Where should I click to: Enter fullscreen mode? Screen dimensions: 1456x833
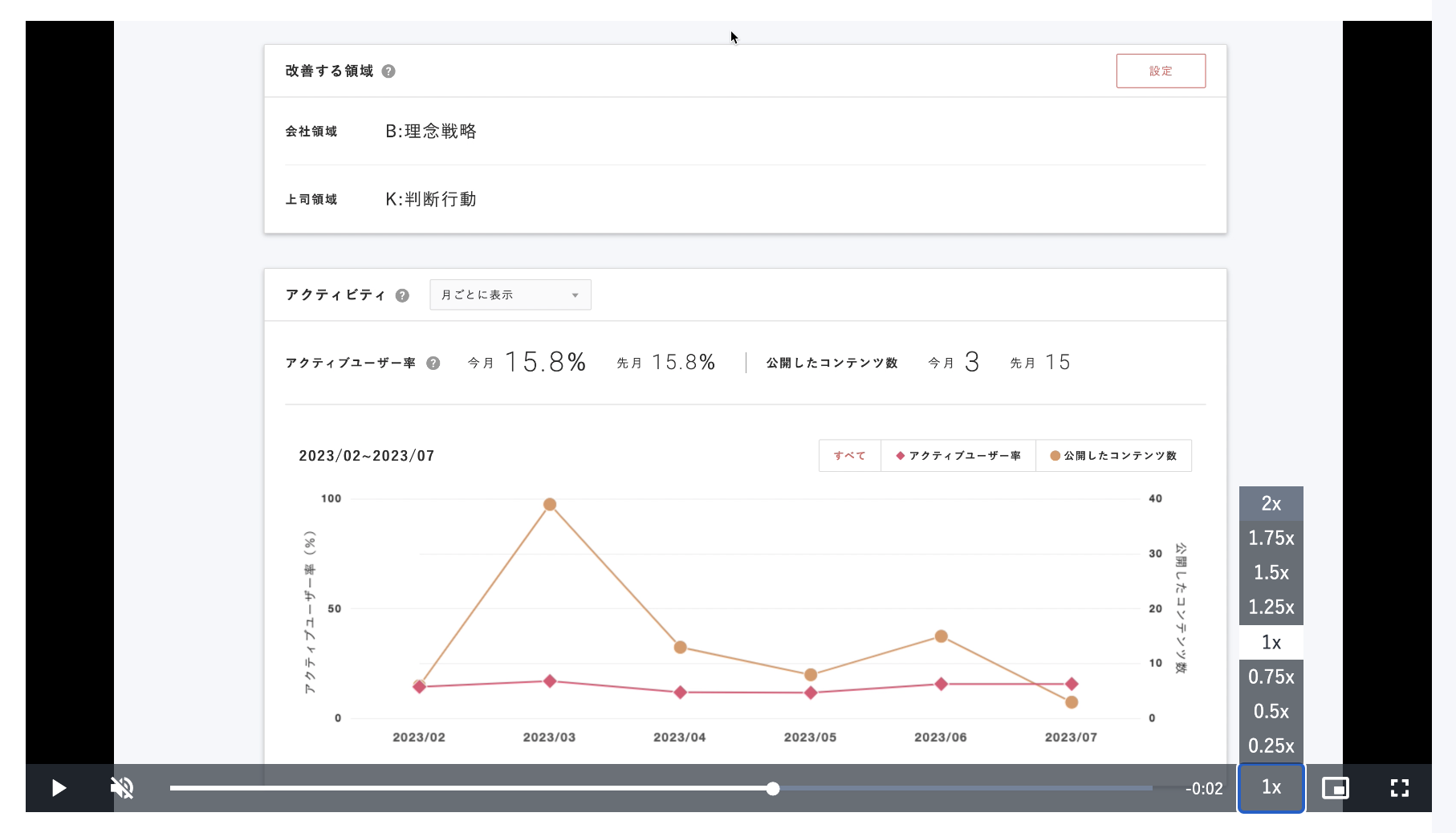pyautogui.click(x=1399, y=788)
